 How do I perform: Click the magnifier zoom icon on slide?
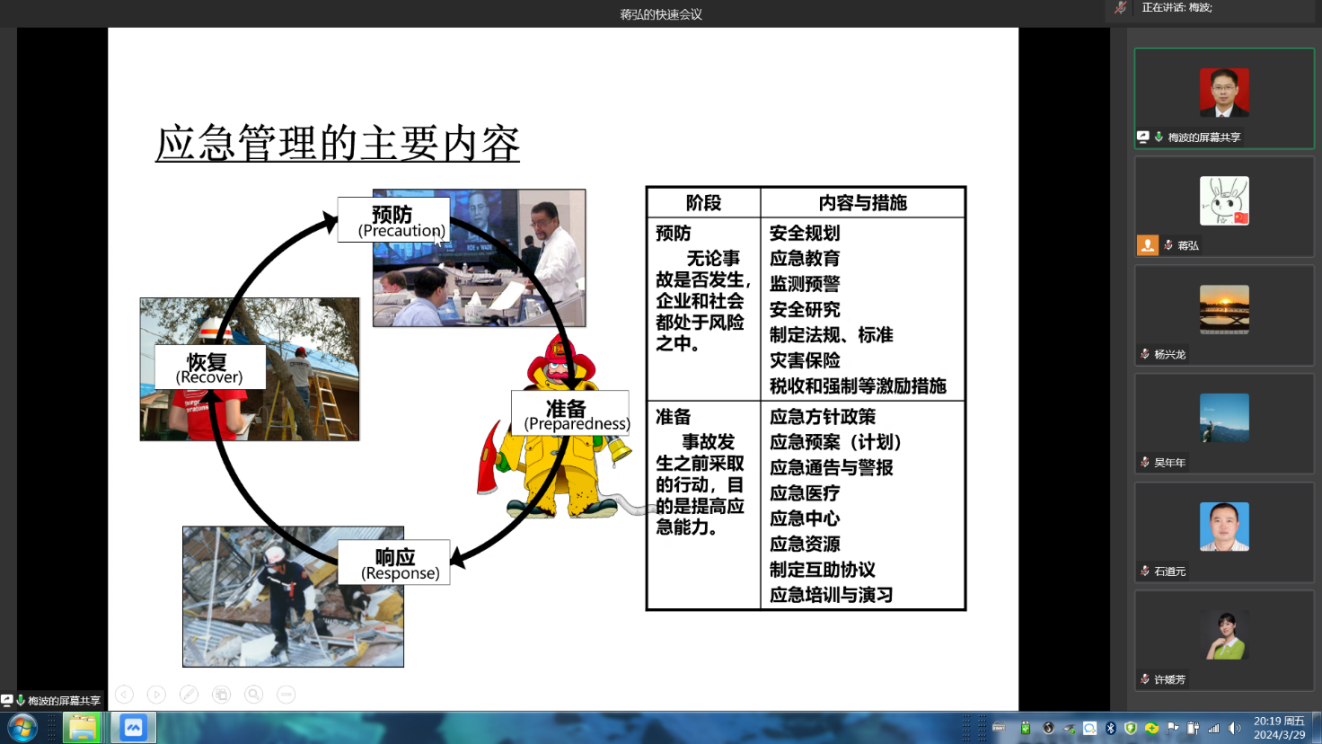(254, 694)
